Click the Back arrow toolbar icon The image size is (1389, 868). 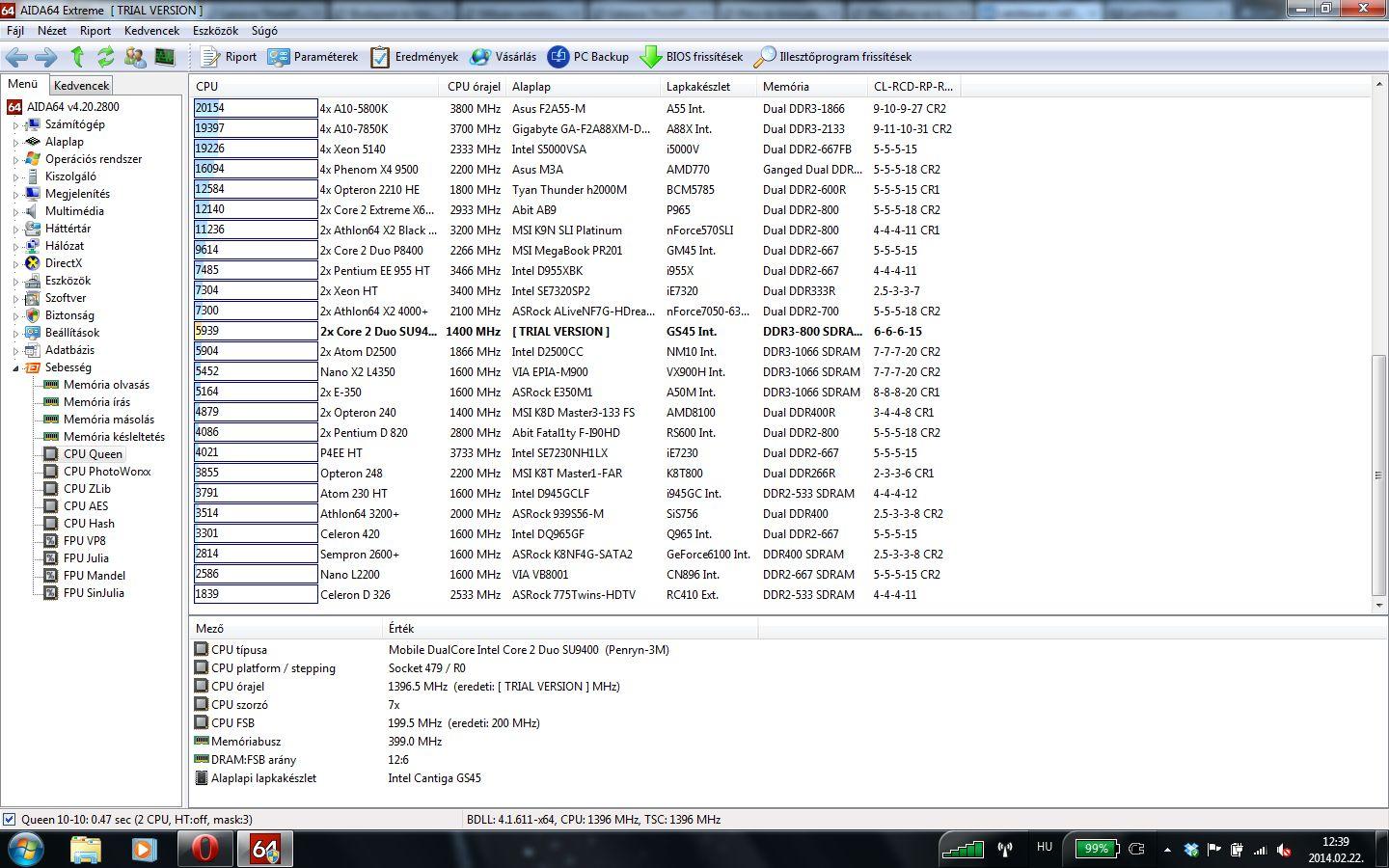[16, 57]
